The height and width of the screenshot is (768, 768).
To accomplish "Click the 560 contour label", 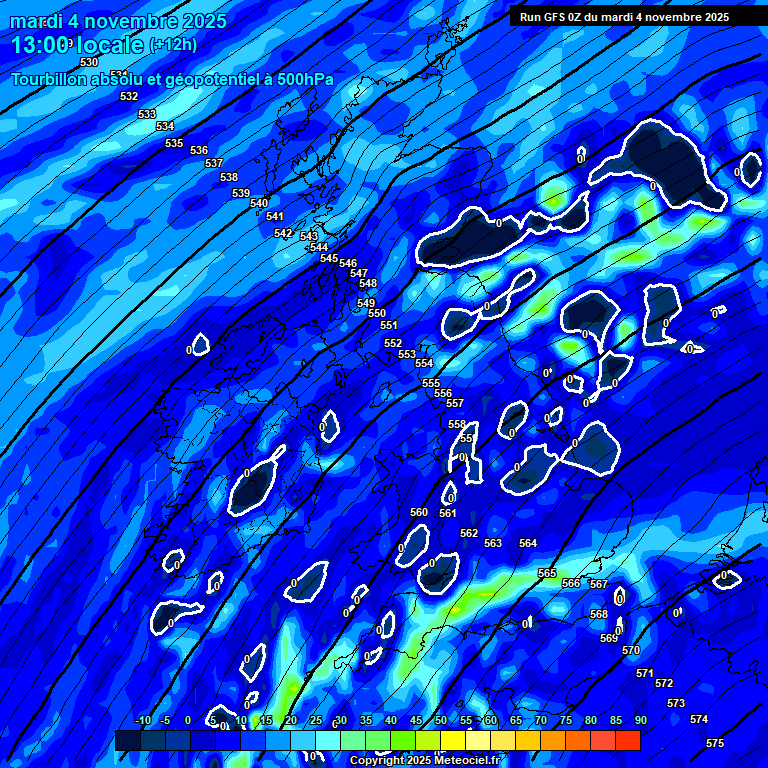I will (x=419, y=512).
